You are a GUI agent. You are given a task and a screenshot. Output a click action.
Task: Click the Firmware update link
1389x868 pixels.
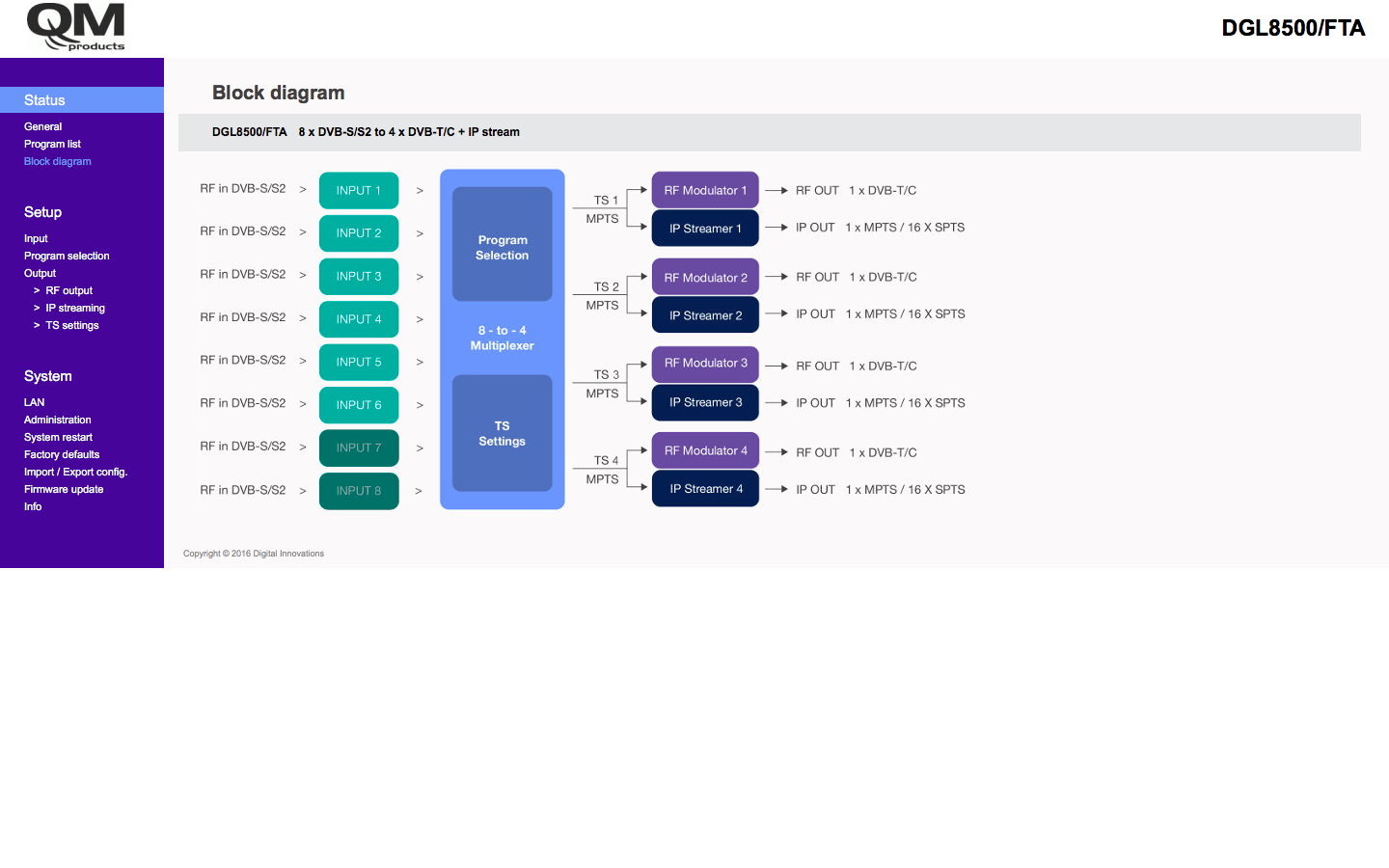(x=64, y=489)
